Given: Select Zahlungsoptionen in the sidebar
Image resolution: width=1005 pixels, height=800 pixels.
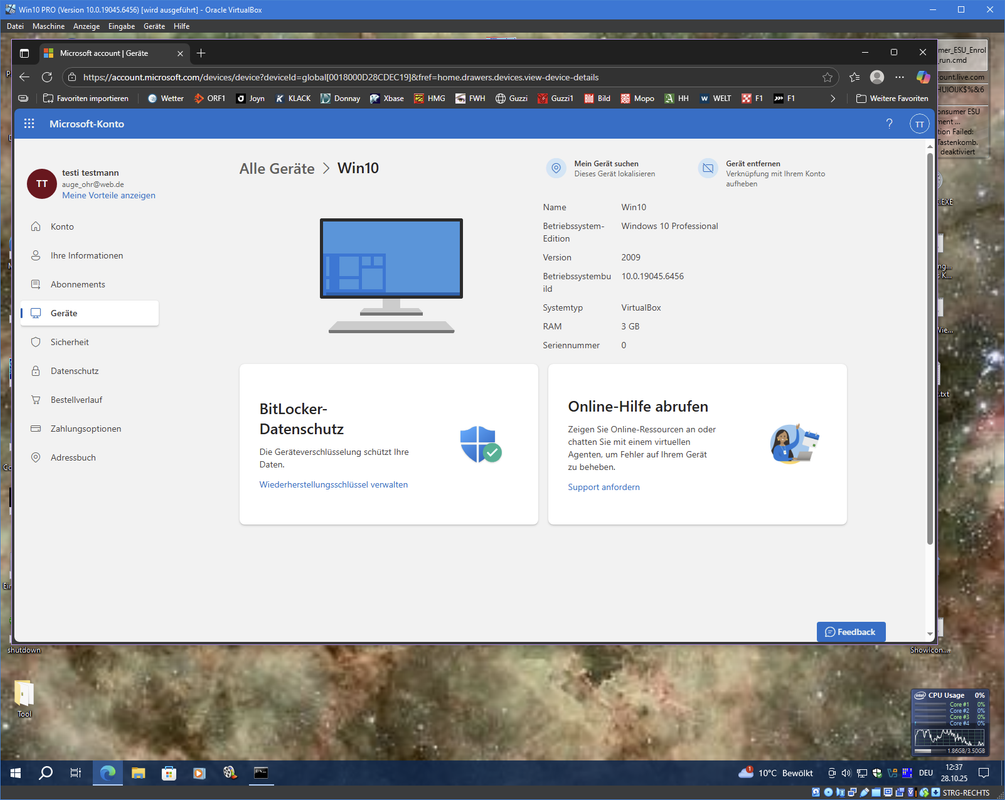Looking at the screenshot, I should (x=90, y=428).
